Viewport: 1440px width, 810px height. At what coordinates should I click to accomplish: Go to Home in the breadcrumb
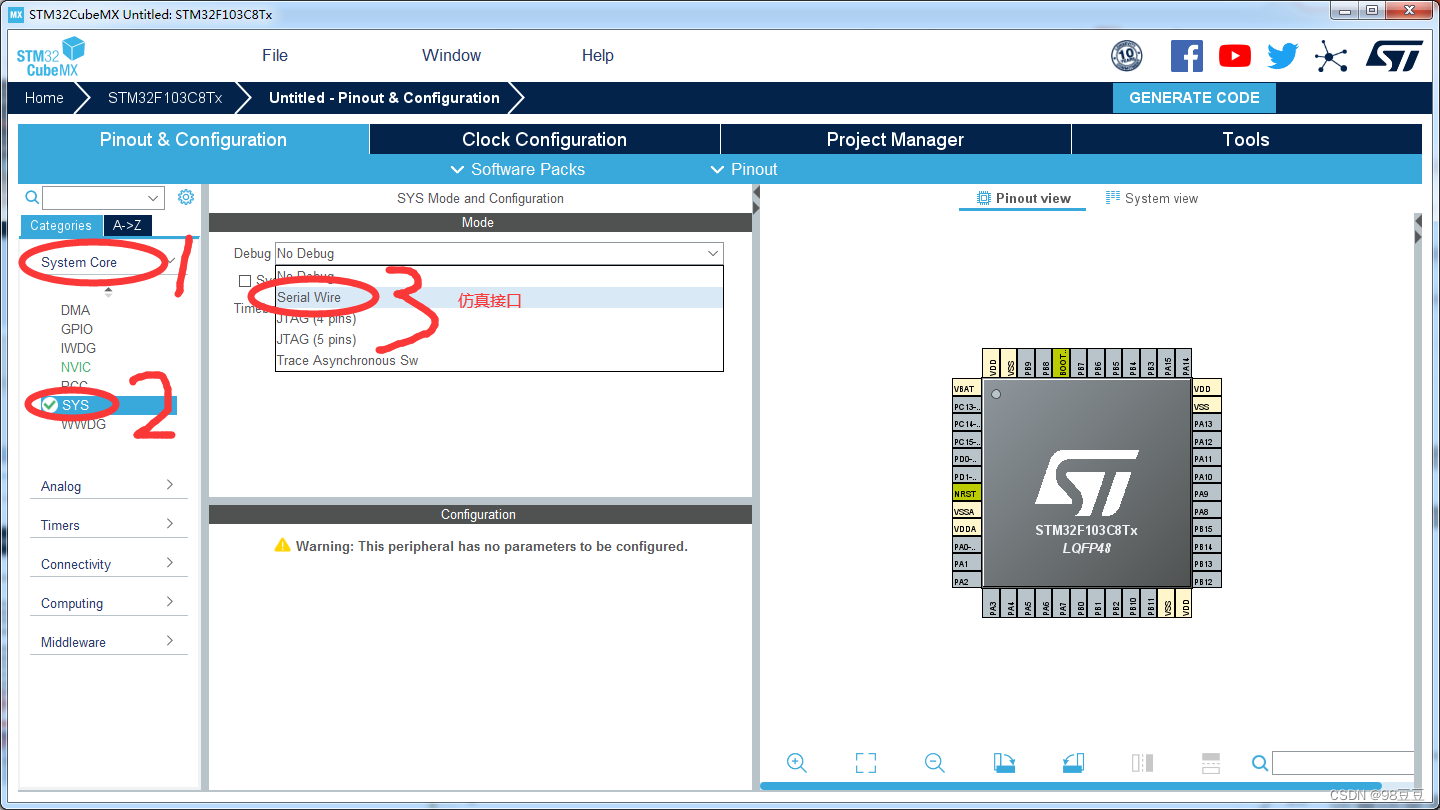[44, 98]
